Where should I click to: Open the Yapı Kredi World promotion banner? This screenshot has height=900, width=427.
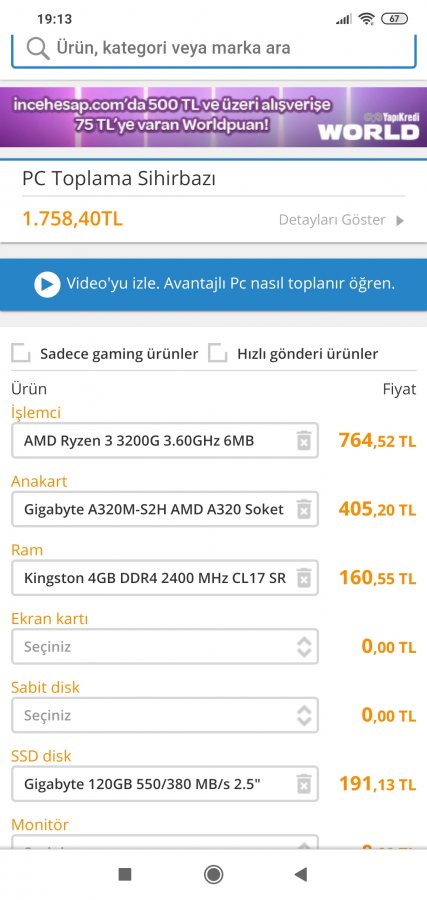(x=214, y=117)
